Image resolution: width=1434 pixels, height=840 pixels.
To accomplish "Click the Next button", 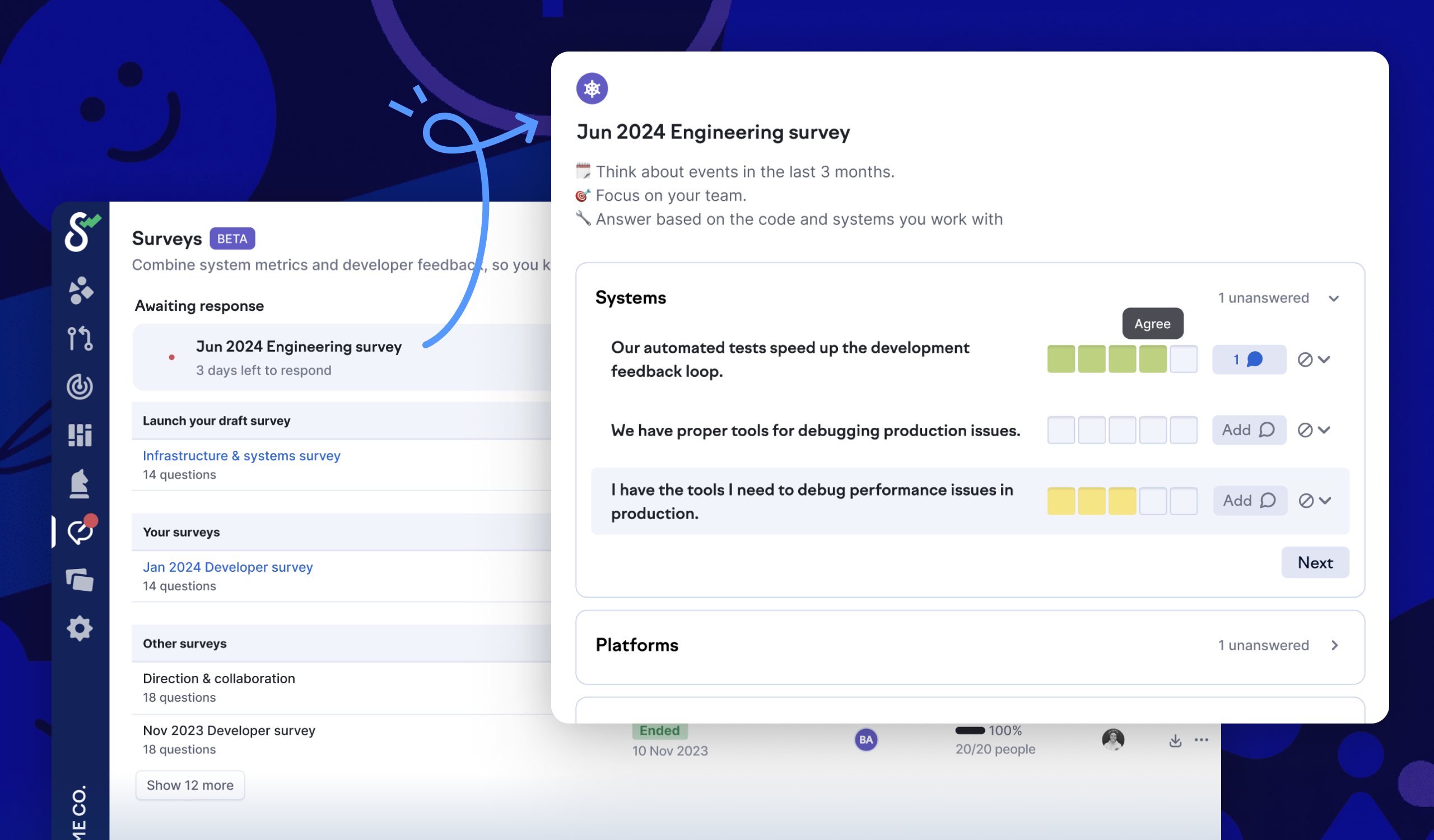I will pos(1315,562).
